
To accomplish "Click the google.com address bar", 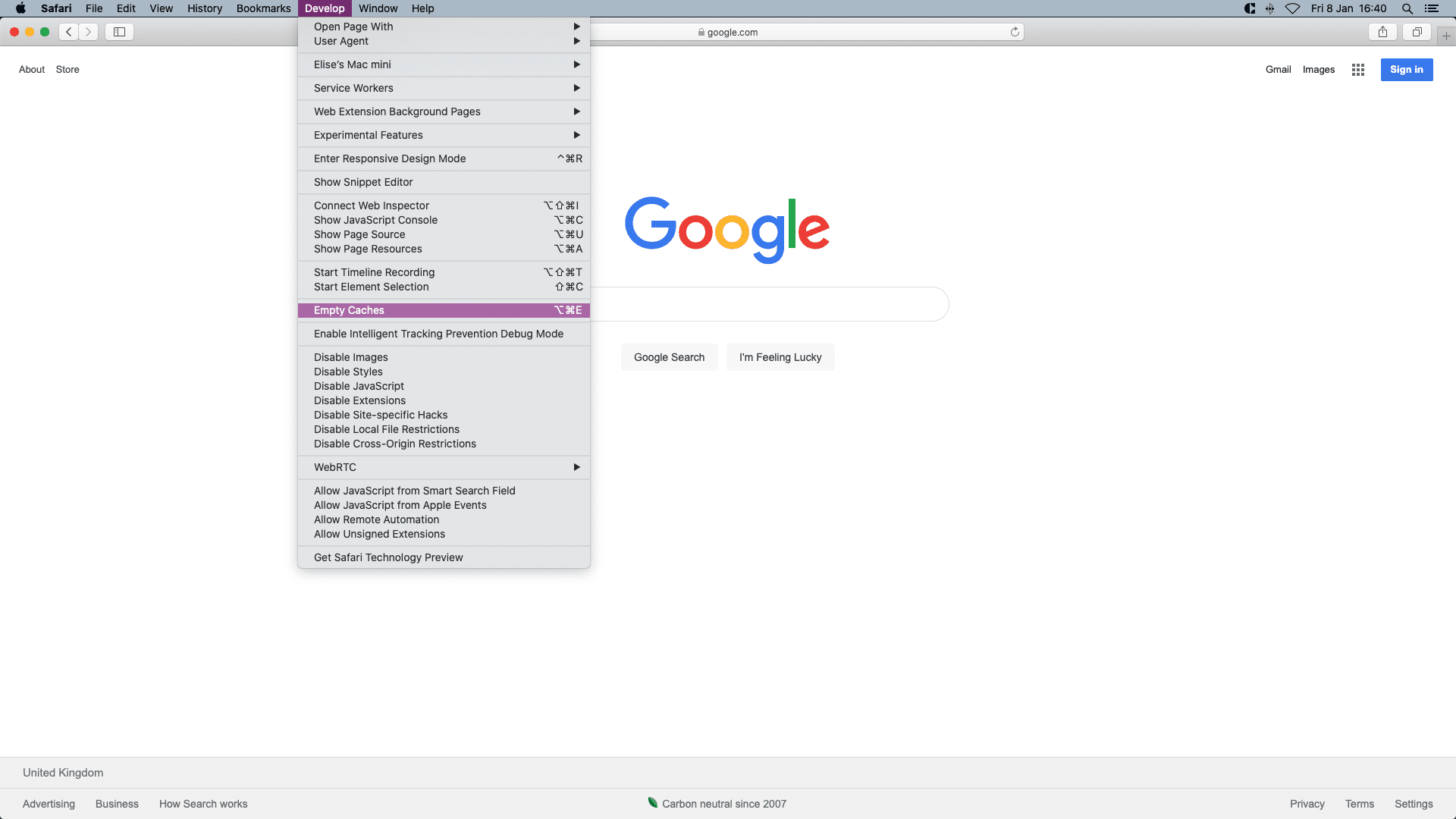I will [804, 32].
